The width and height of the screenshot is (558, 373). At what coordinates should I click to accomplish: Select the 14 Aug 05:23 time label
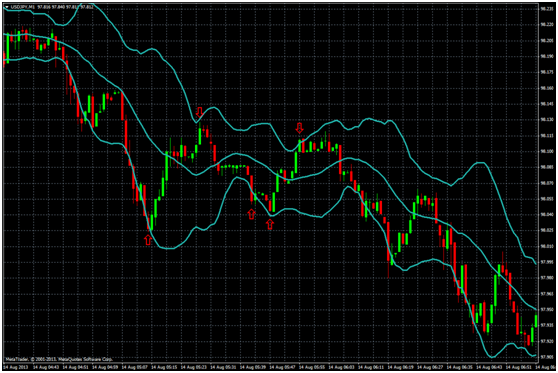[x=195, y=367]
